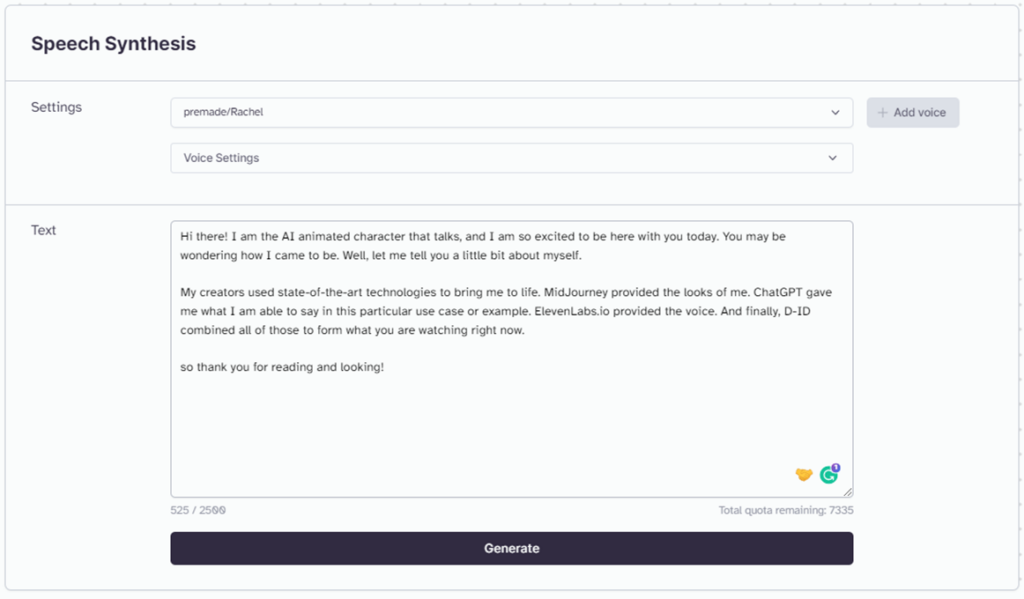Click the yellow handshake emoji icon
1024x599 pixels.
[x=804, y=475]
